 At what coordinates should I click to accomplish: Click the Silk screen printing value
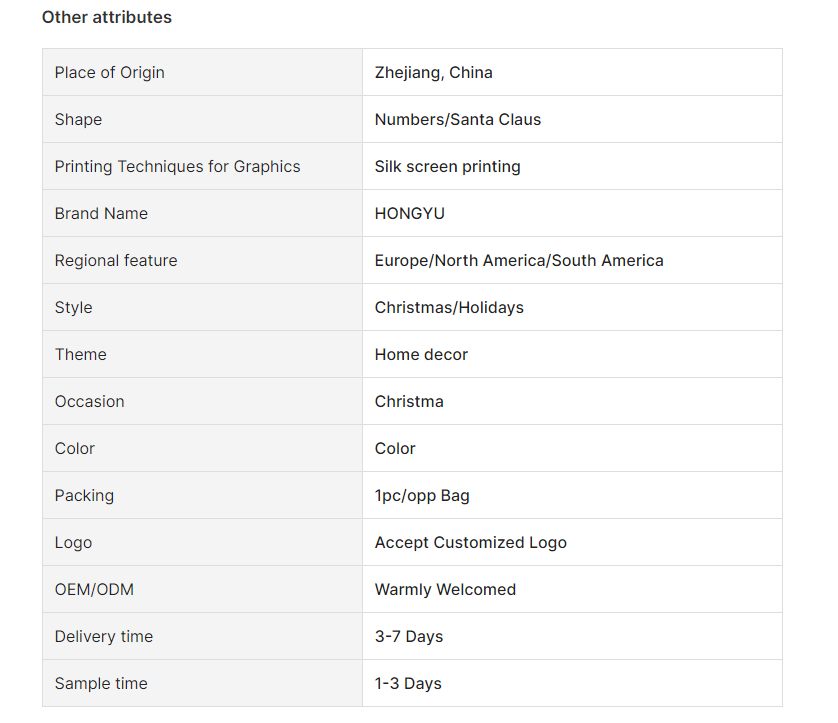[447, 167]
